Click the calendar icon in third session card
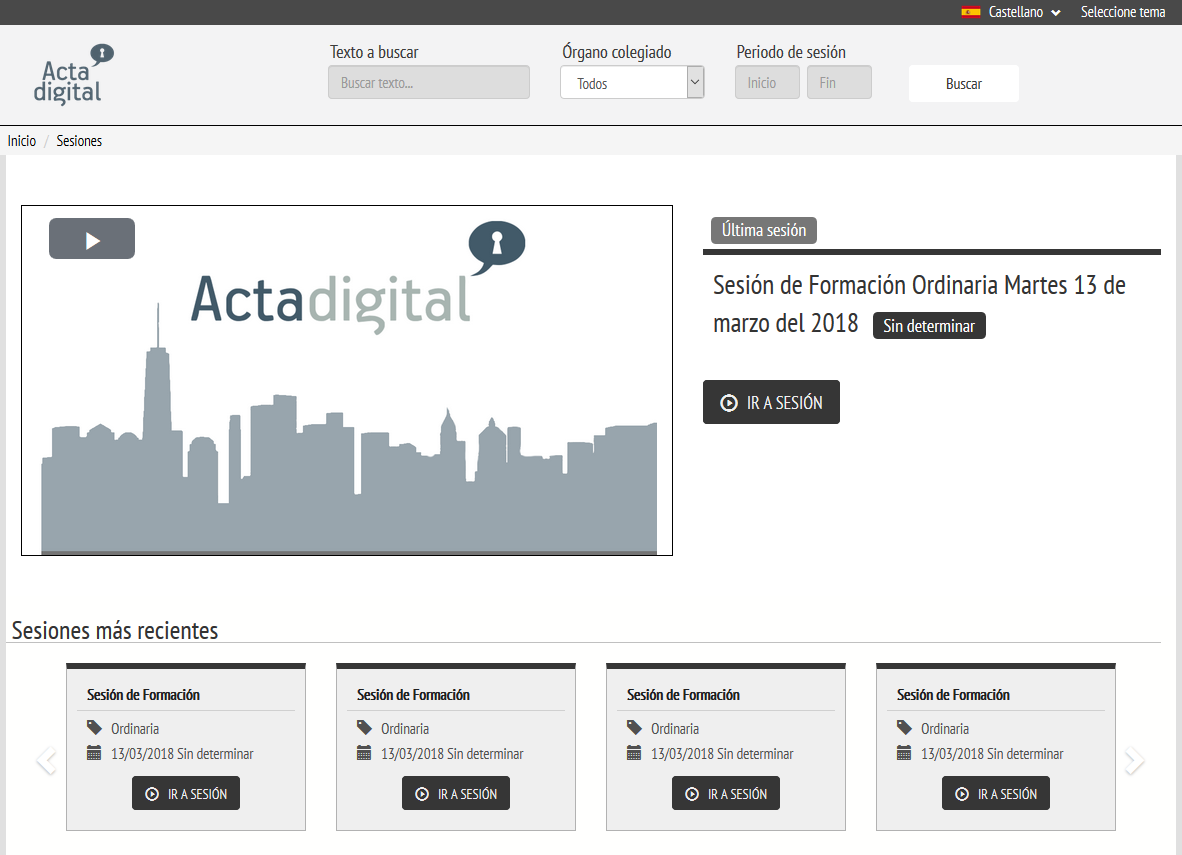The height and width of the screenshot is (855, 1182). (x=634, y=753)
